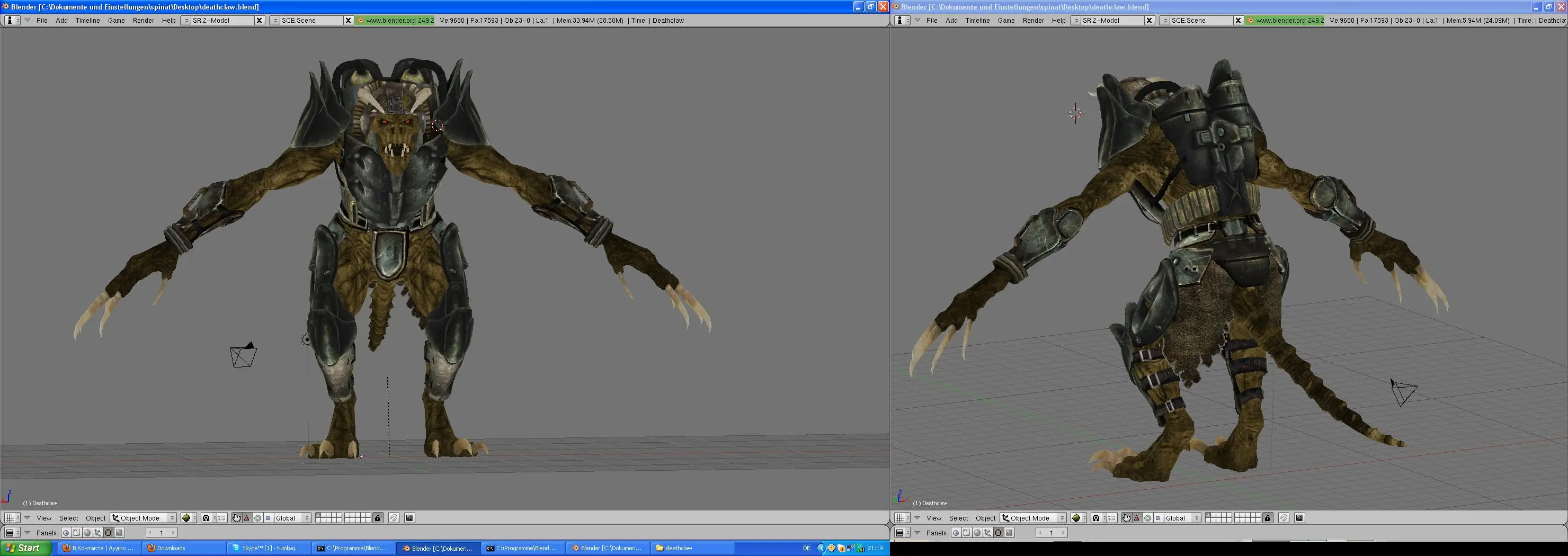This screenshot has height=556, width=1568.
Task: Switch to Downloads Firefox taskbar button
Action: pyautogui.click(x=184, y=548)
